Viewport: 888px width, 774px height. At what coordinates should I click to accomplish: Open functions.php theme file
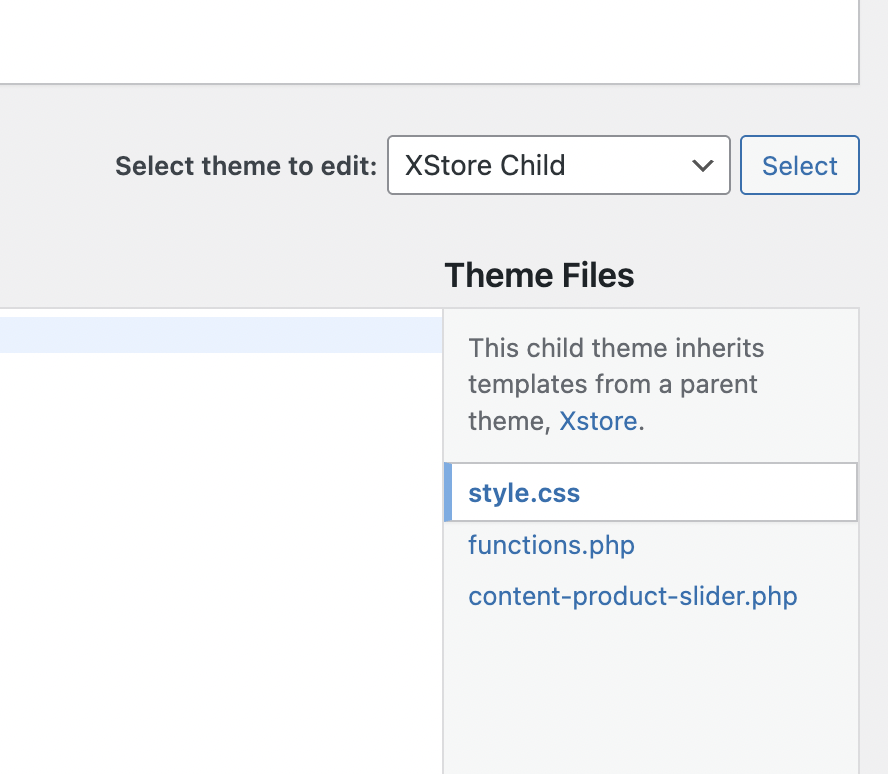point(551,545)
